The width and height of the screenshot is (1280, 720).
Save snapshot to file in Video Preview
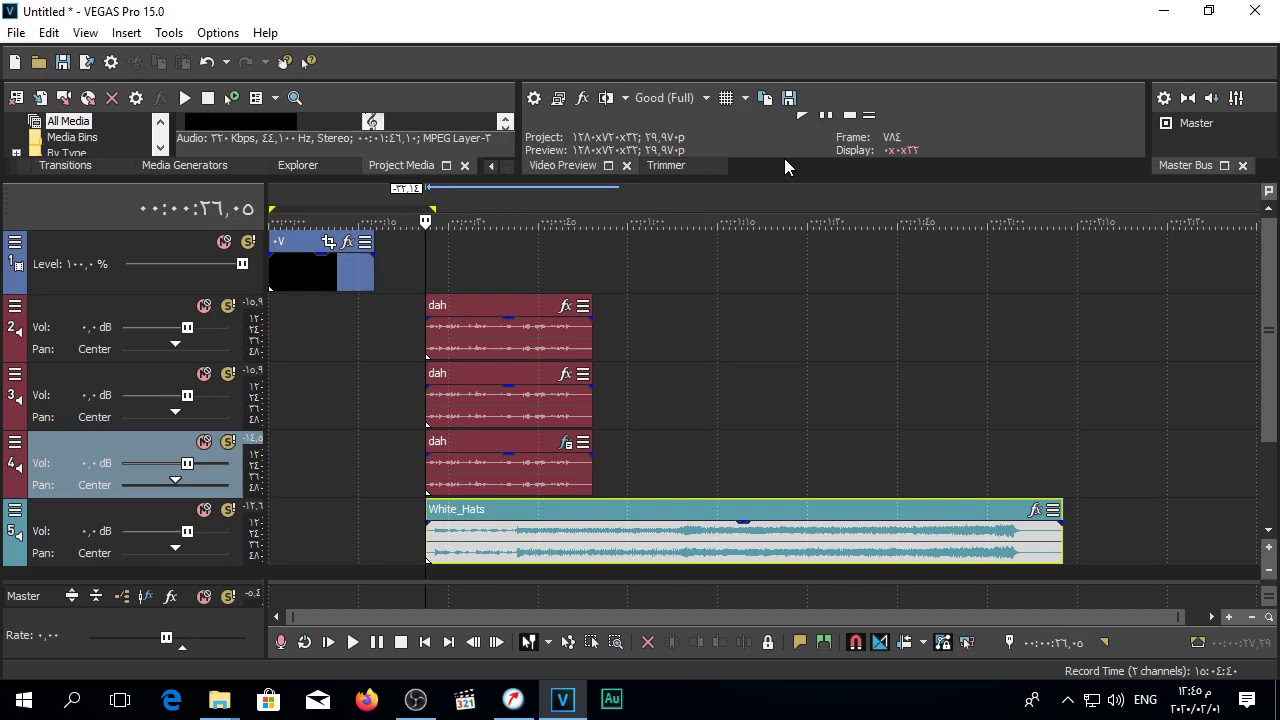point(789,98)
